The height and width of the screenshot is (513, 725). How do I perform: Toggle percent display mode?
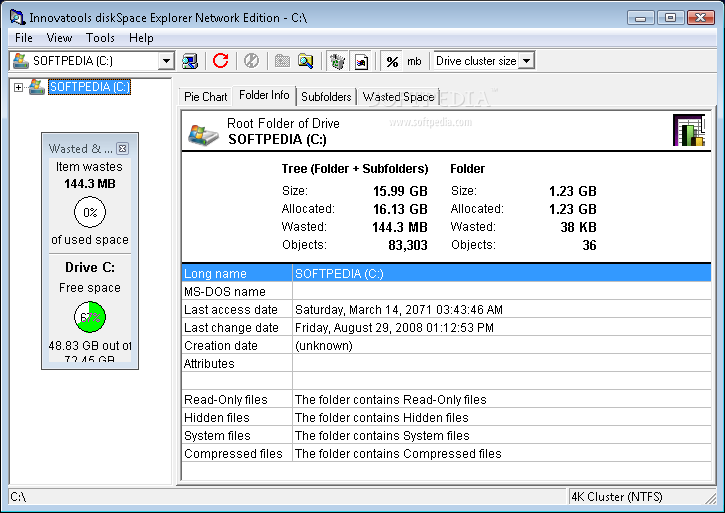392,61
